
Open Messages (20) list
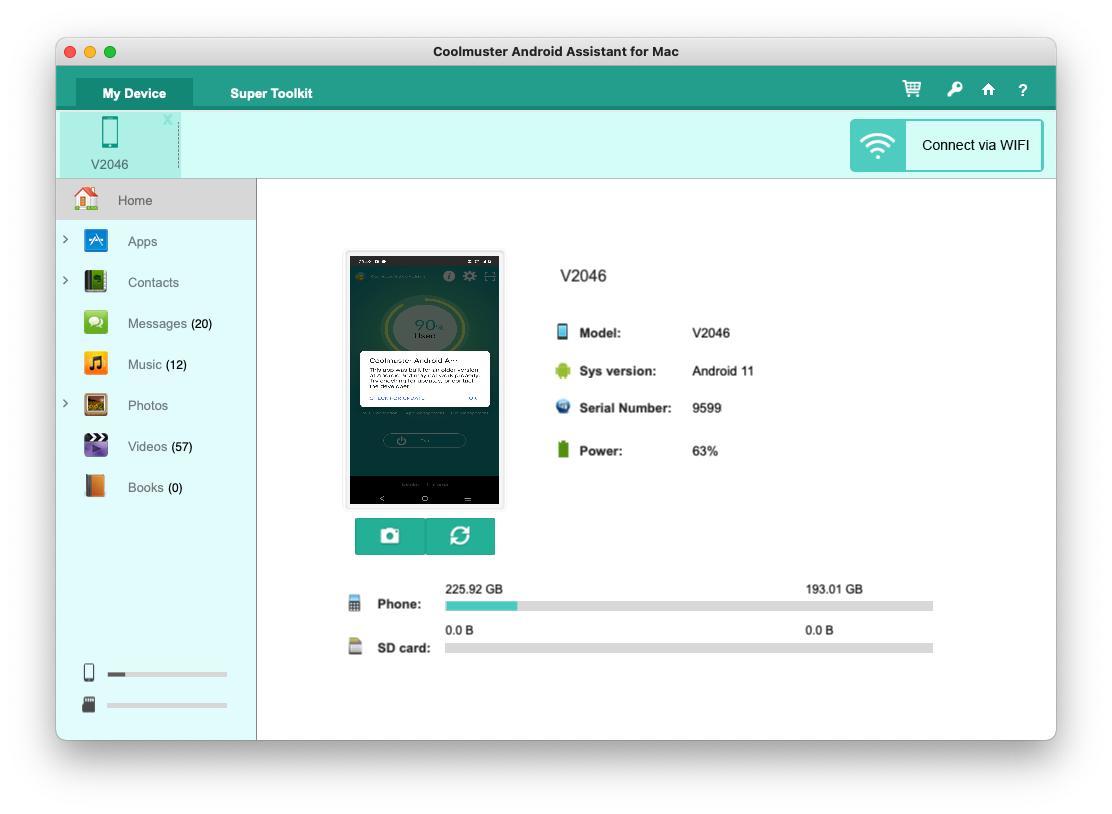click(156, 323)
